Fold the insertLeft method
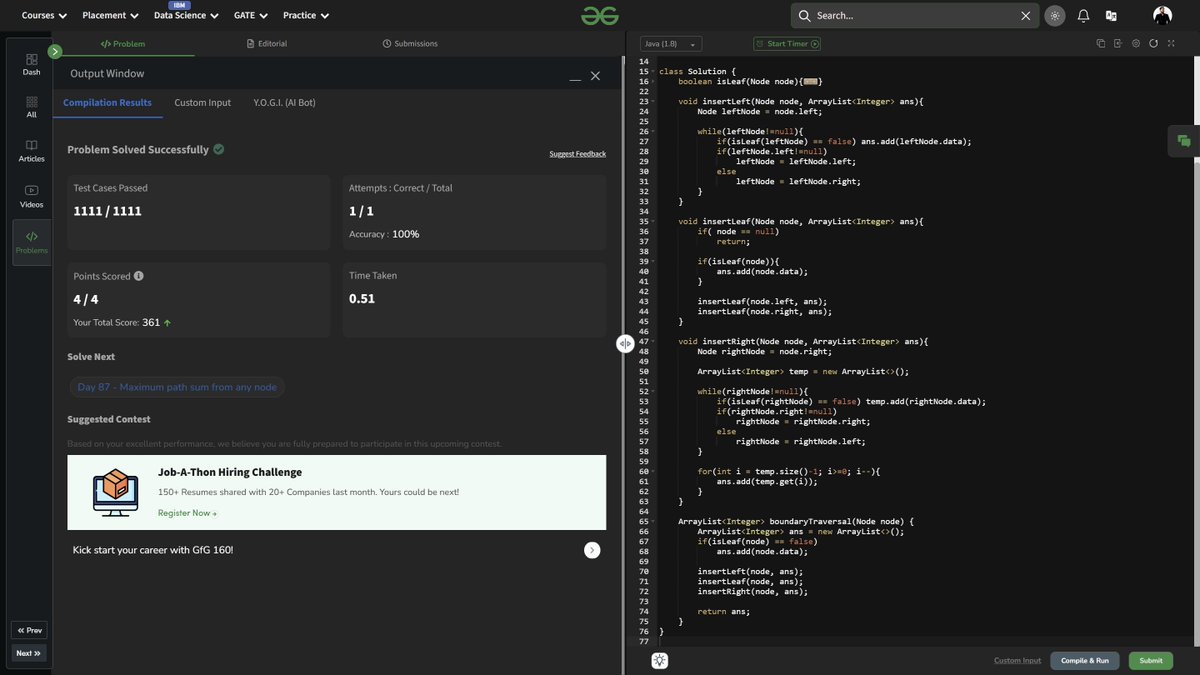 pyautogui.click(x=653, y=102)
